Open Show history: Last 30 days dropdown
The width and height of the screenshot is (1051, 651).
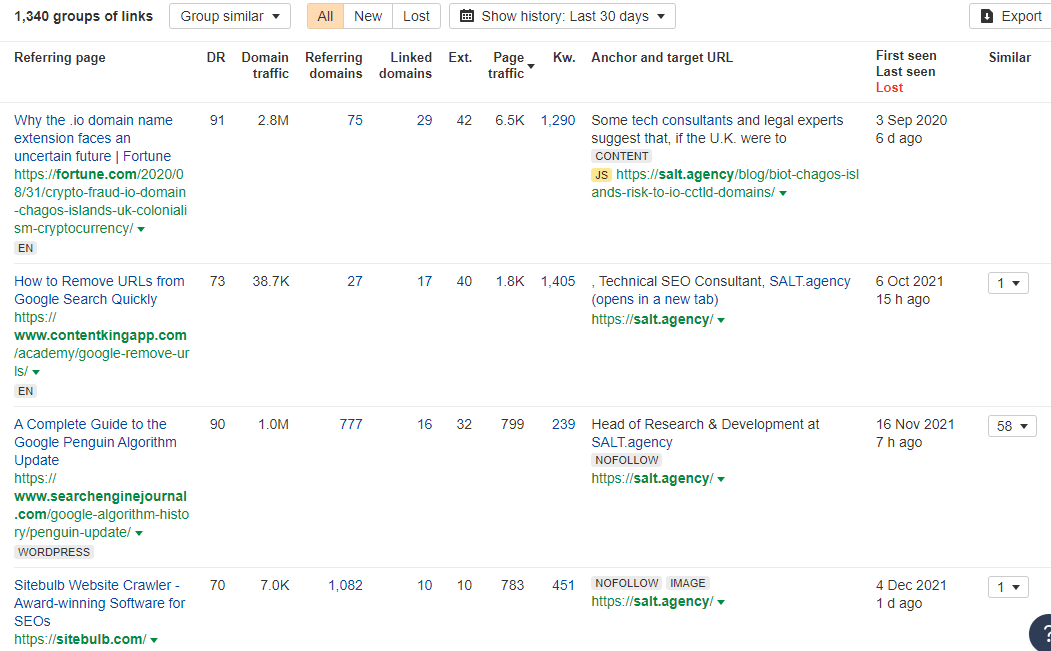[x=562, y=16]
